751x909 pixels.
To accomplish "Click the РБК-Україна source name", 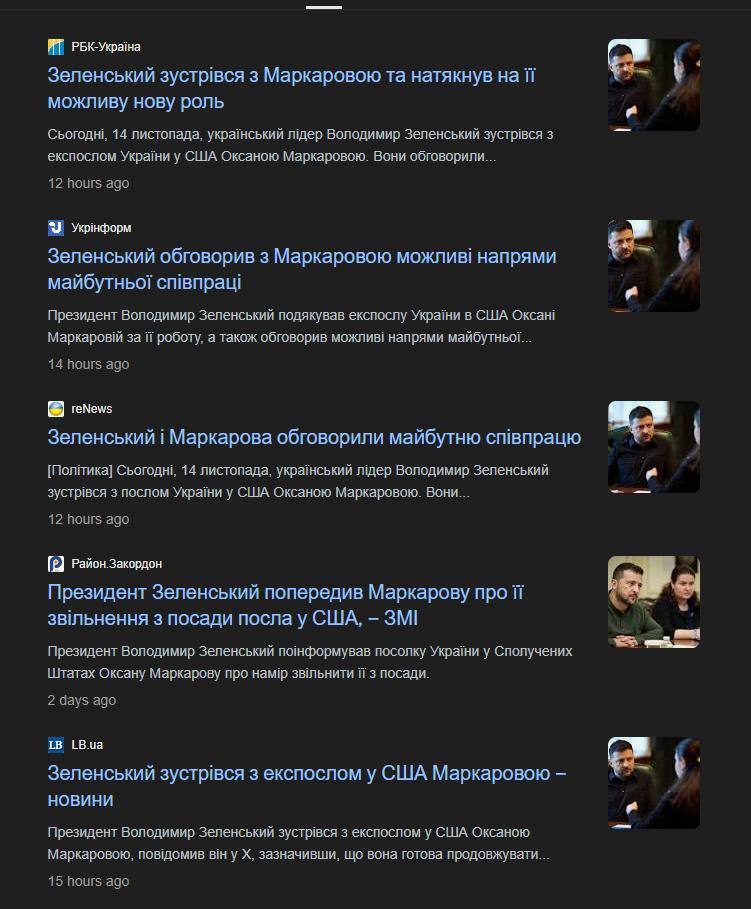I will point(106,47).
